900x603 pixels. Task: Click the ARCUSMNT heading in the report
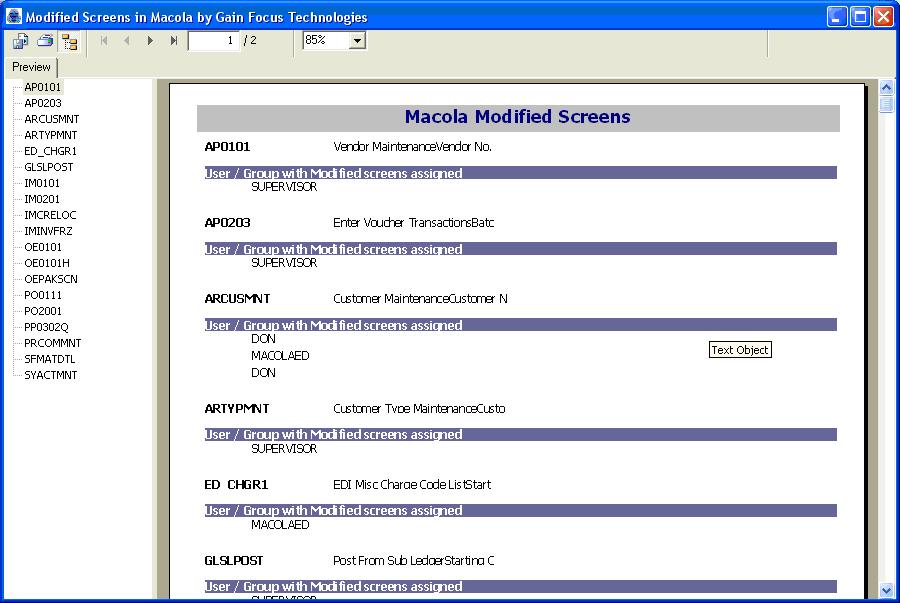(x=237, y=299)
